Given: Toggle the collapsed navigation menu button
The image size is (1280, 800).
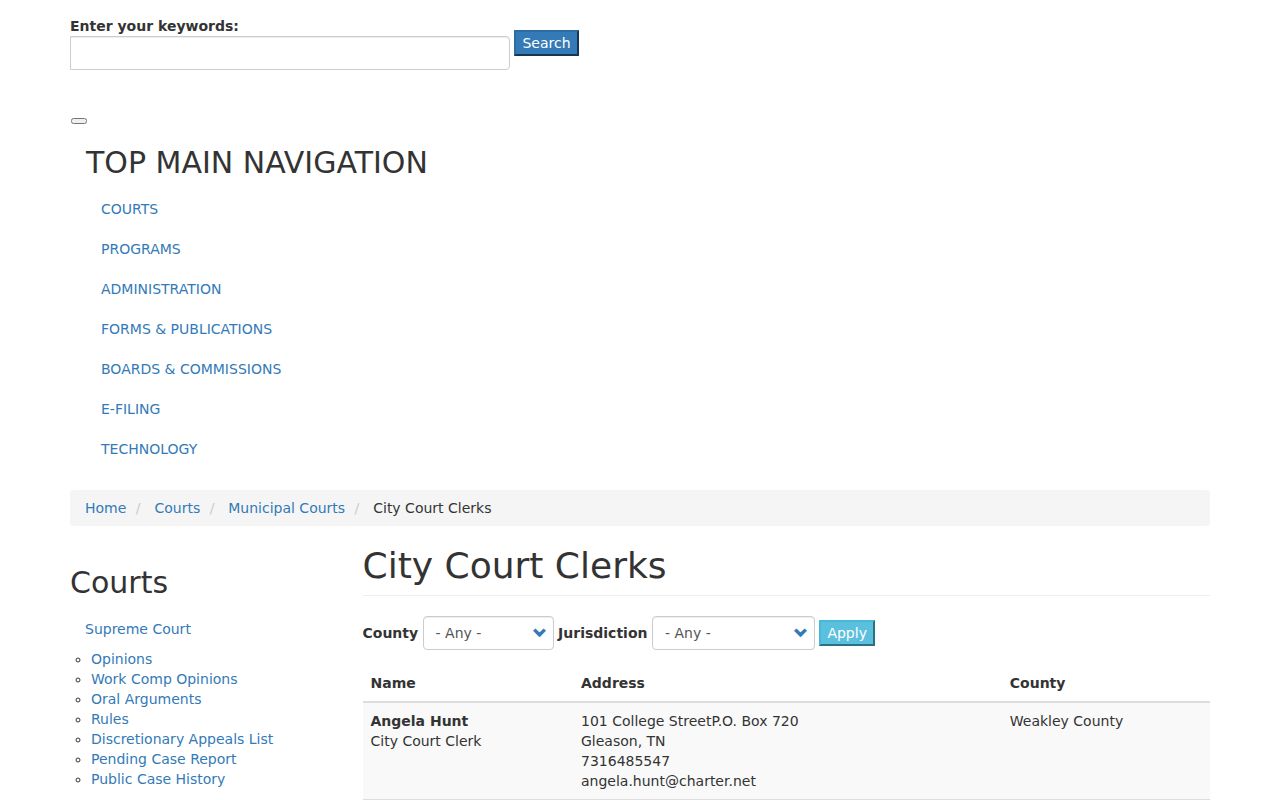Looking at the screenshot, I should tap(79, 121).
